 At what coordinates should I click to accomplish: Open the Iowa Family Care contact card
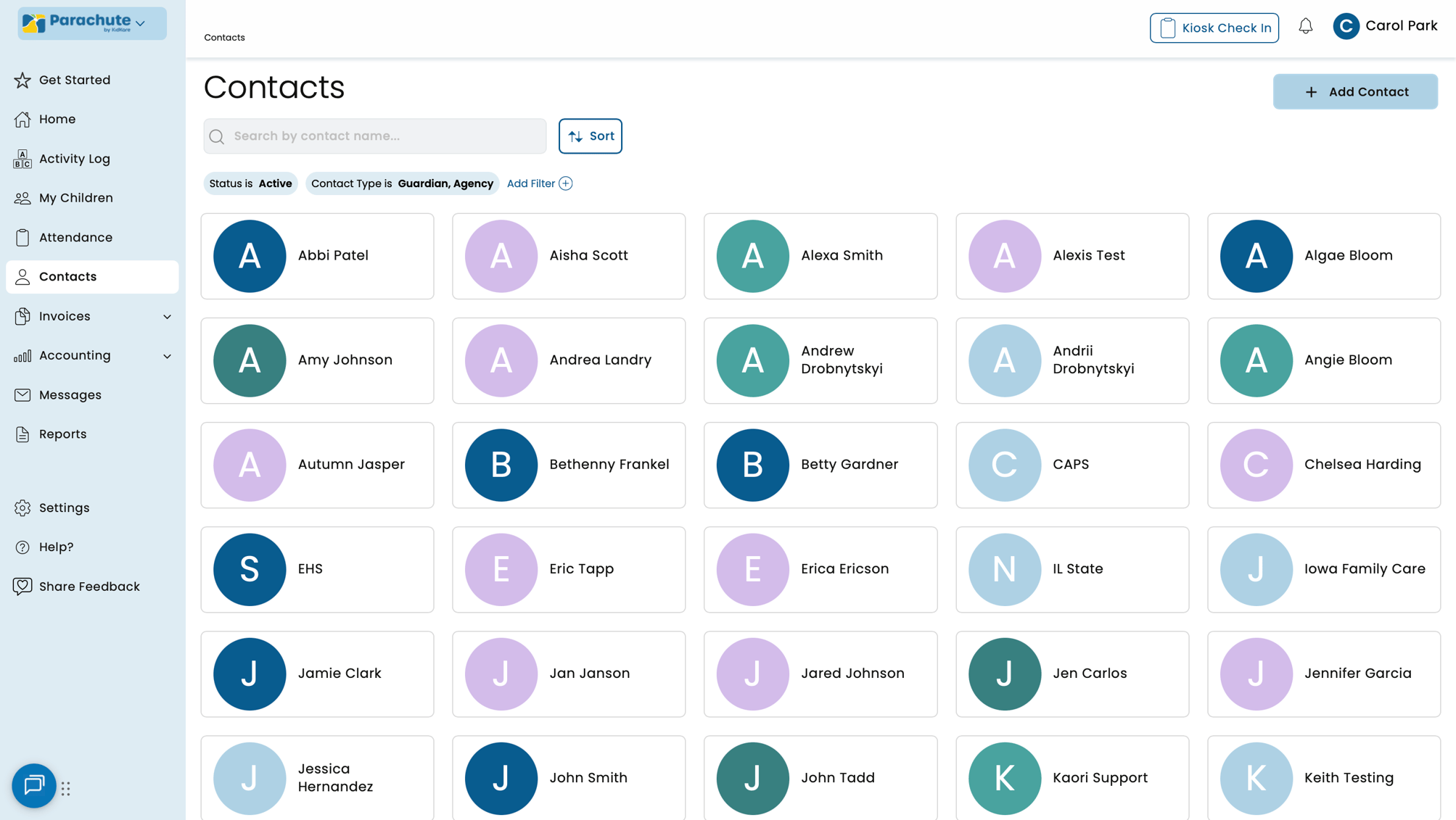point(1324,569)
